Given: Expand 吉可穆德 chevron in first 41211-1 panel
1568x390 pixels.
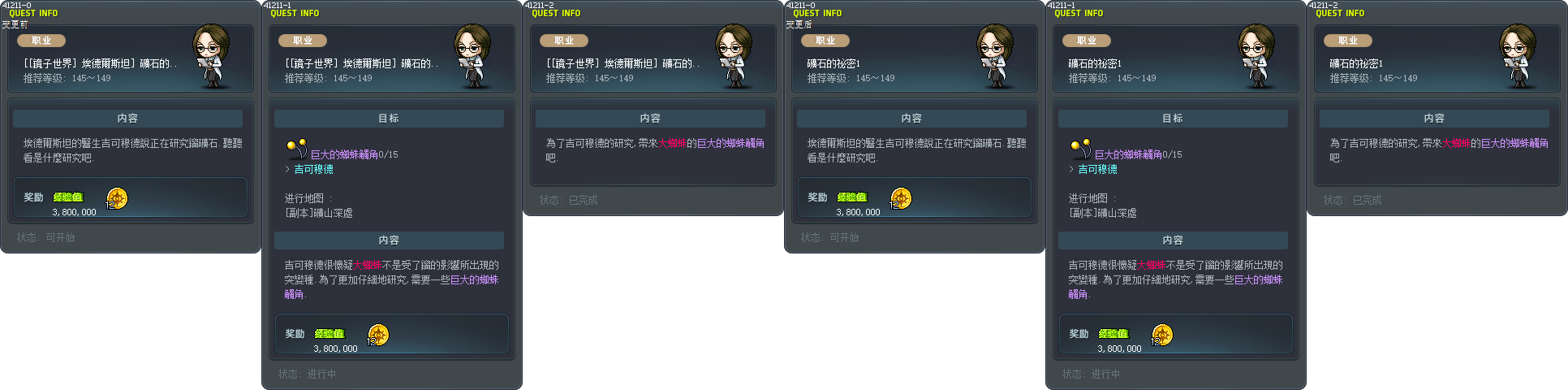Looking at the screenshot, I should coord(287,169).
